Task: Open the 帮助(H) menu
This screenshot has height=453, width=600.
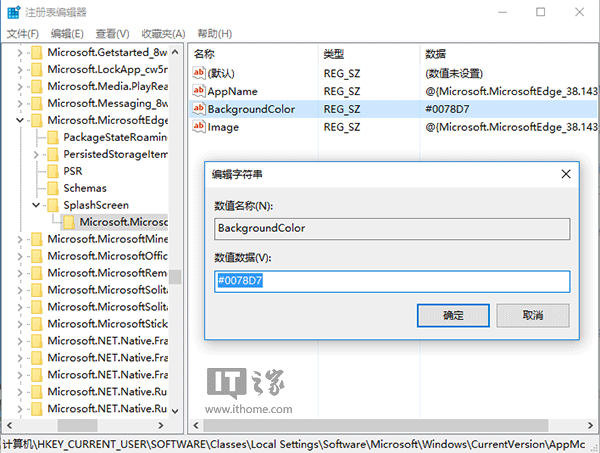Action: (215, 34)
